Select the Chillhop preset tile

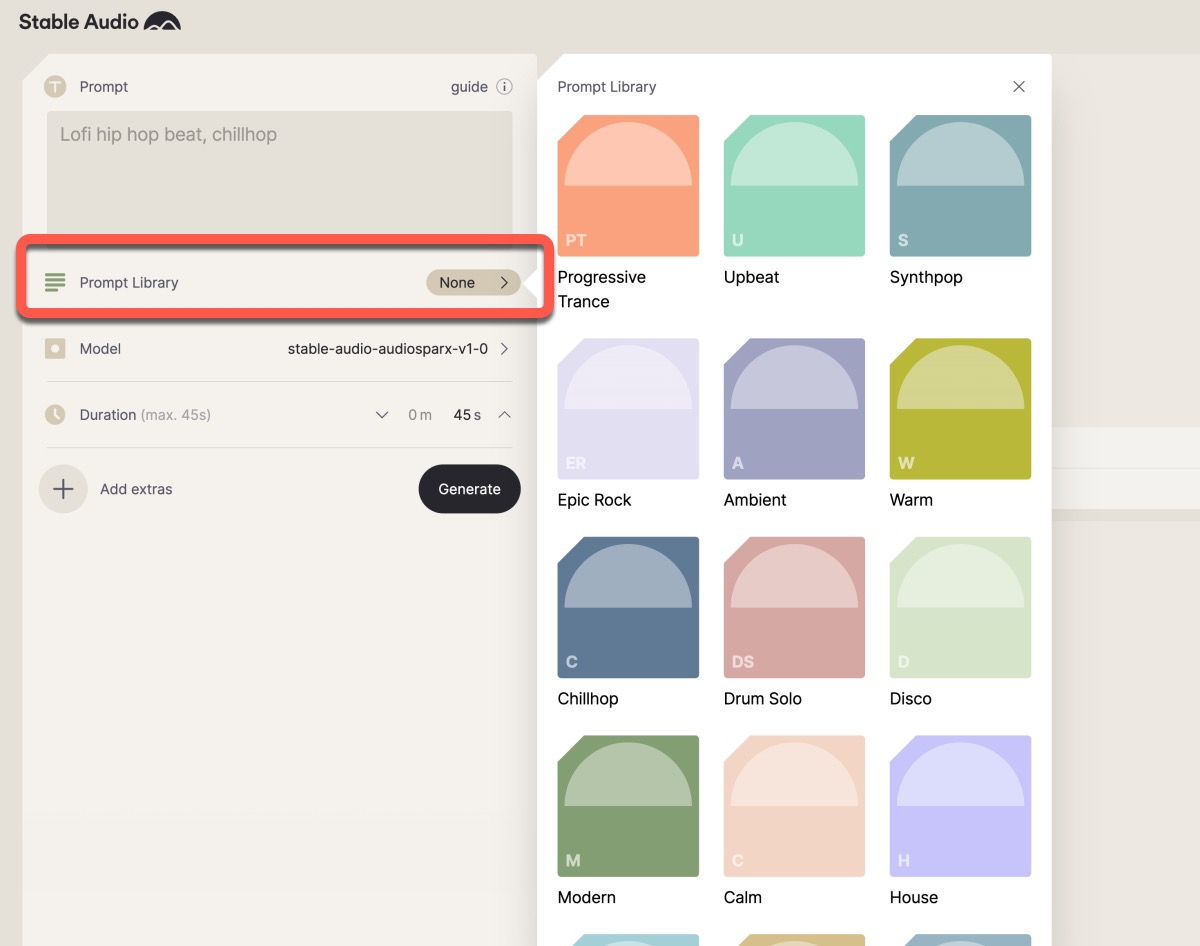(628, 607)
